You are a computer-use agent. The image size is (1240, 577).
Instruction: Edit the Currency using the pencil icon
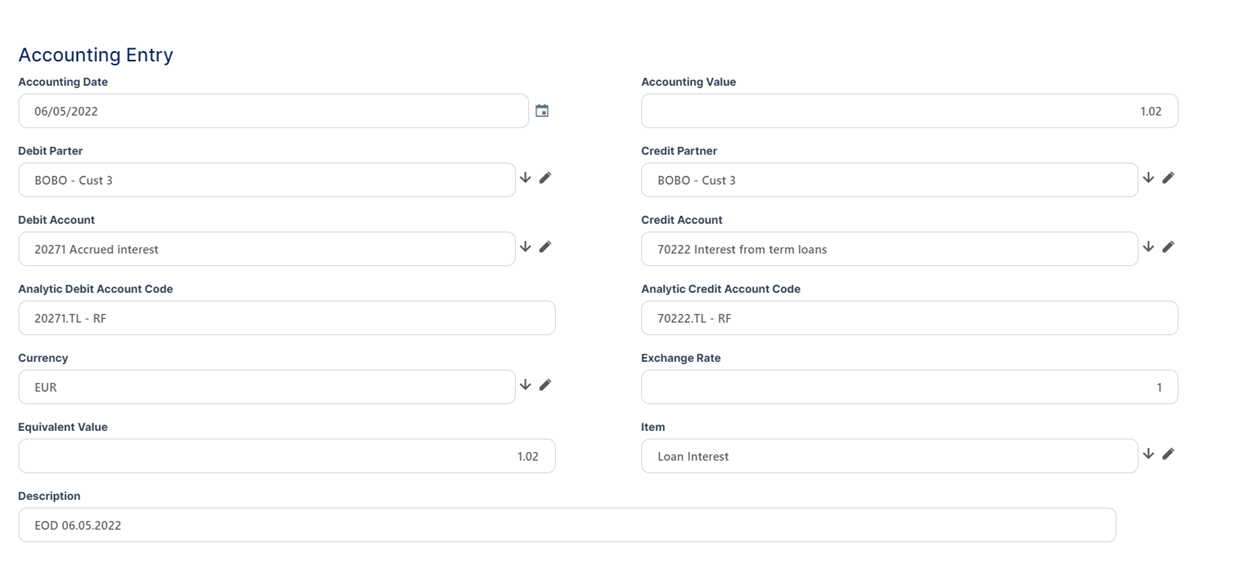545,385
